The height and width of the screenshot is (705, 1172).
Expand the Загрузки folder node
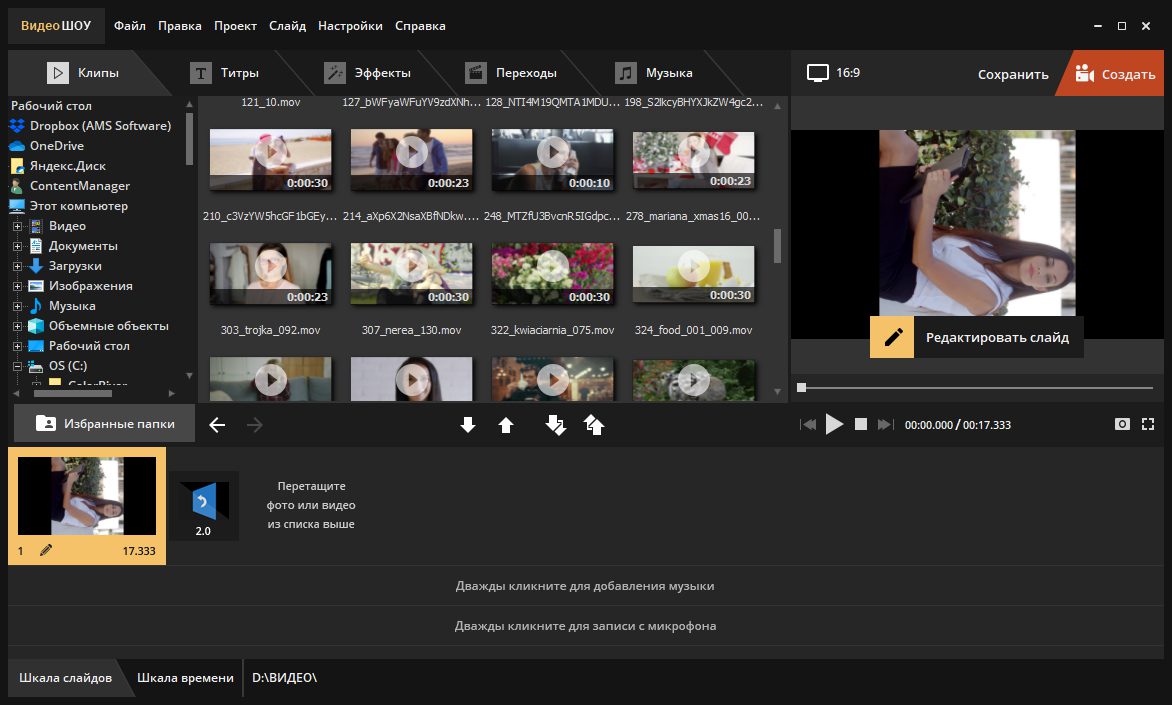pyautogui.click(x=17, y=266)
